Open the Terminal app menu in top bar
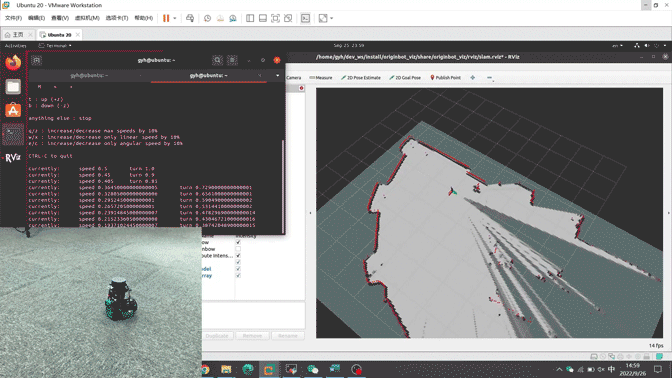The height and width of the screenshot is (378, 672). [x=55, y=45]
